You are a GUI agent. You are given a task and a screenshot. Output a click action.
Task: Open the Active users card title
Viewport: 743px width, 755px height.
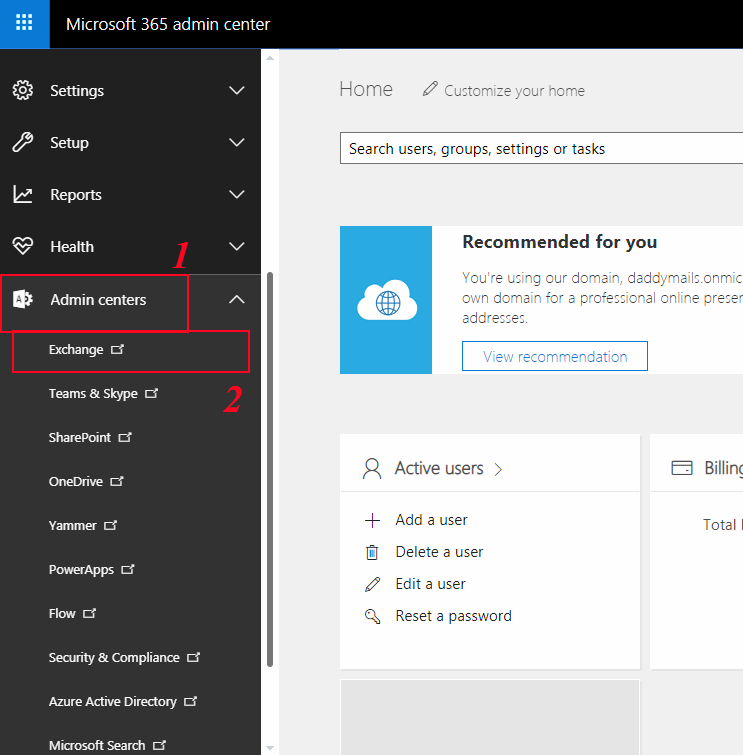439,469
